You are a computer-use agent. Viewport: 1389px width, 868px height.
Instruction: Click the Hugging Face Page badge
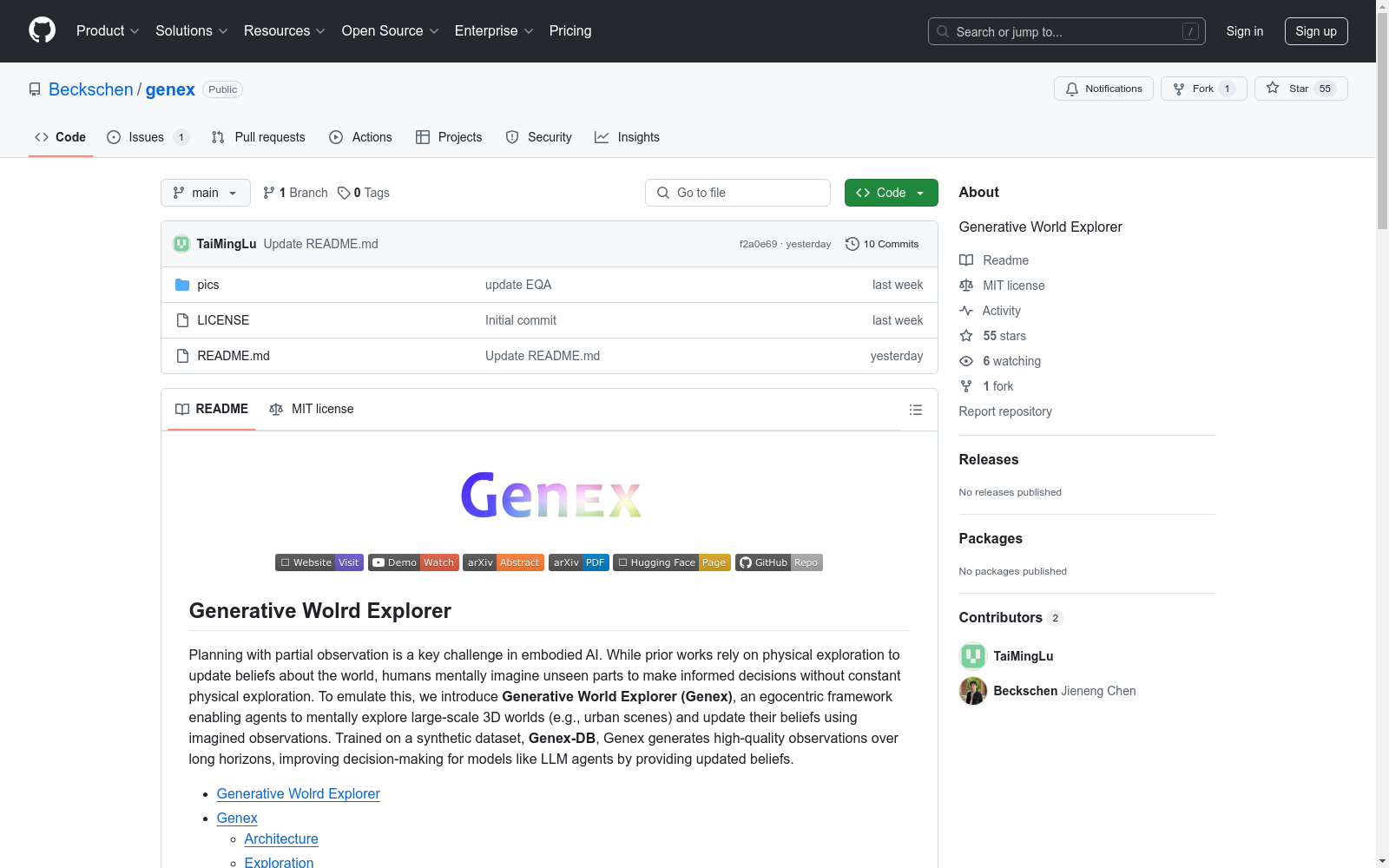(672, 562)
